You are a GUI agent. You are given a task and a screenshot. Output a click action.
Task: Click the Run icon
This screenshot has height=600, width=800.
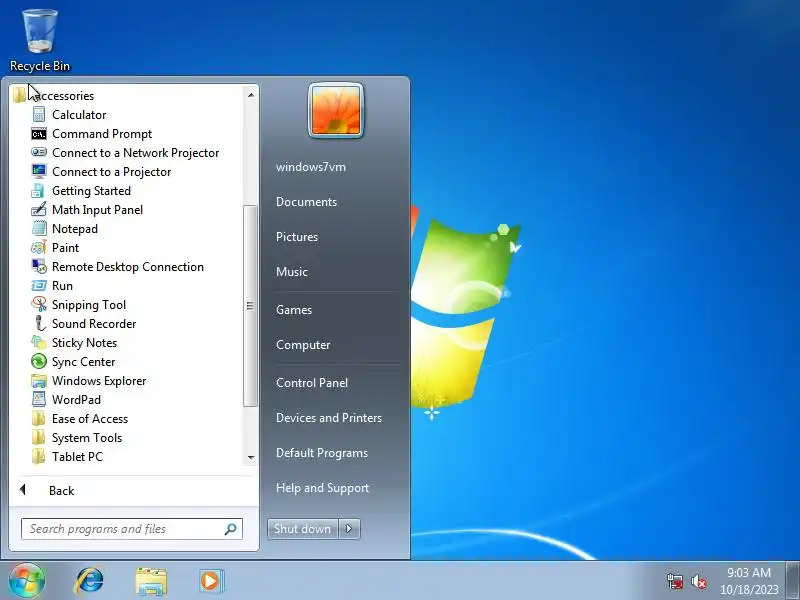pos(39,286)
